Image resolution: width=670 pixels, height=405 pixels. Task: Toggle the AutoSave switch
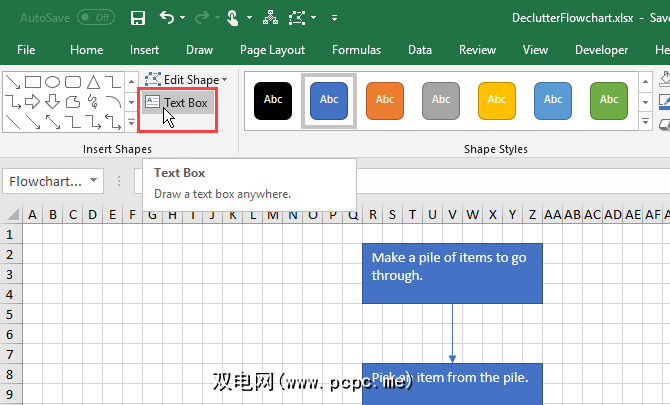96,18
